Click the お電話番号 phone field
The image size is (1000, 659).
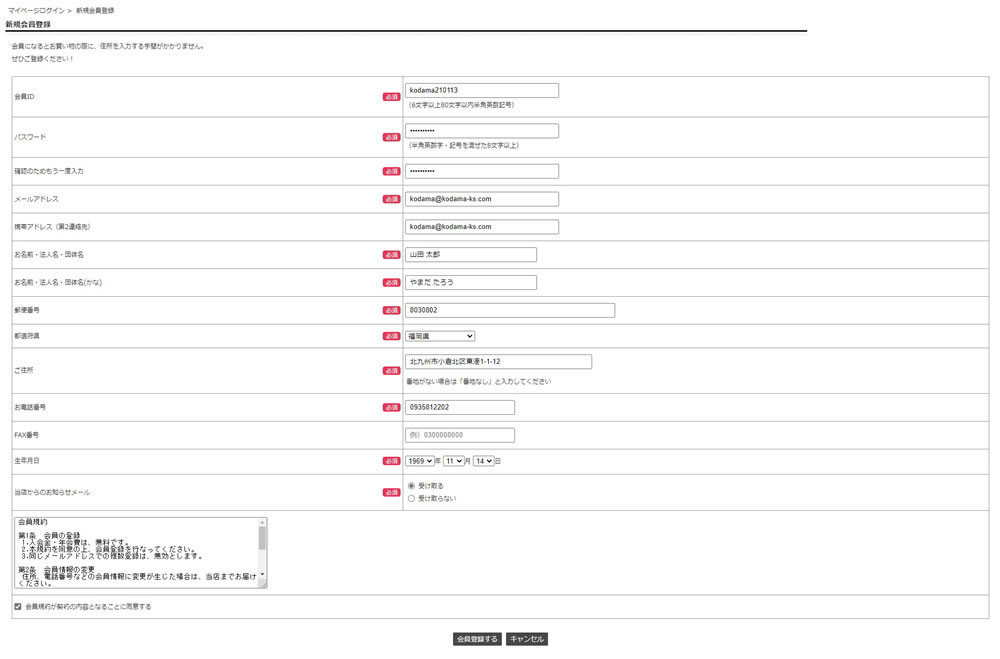pyautogui.click(x=459, y=407)
